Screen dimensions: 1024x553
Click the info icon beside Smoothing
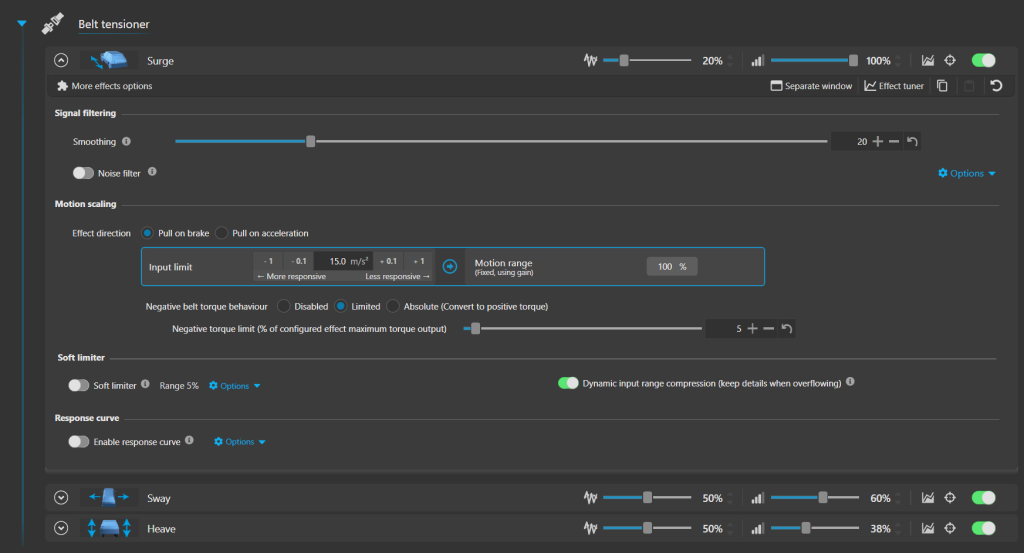coord(126,142)
